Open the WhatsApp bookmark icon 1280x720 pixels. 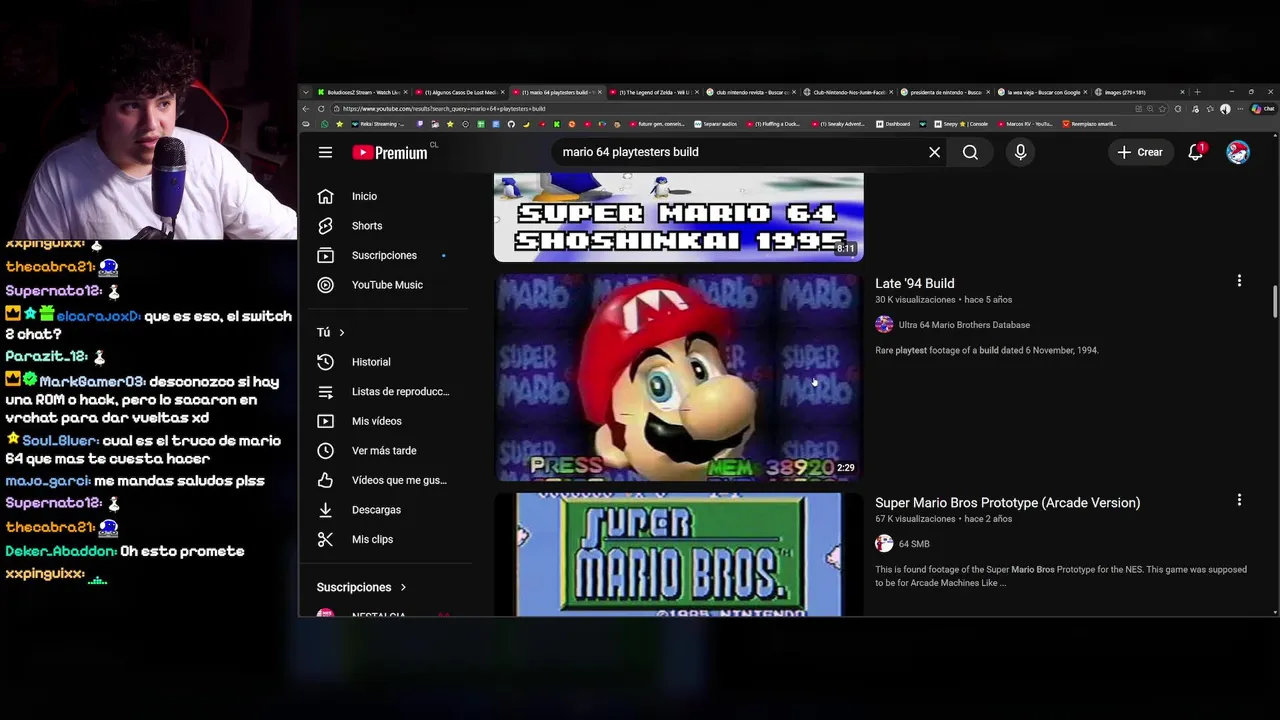(x=325, y=124)
